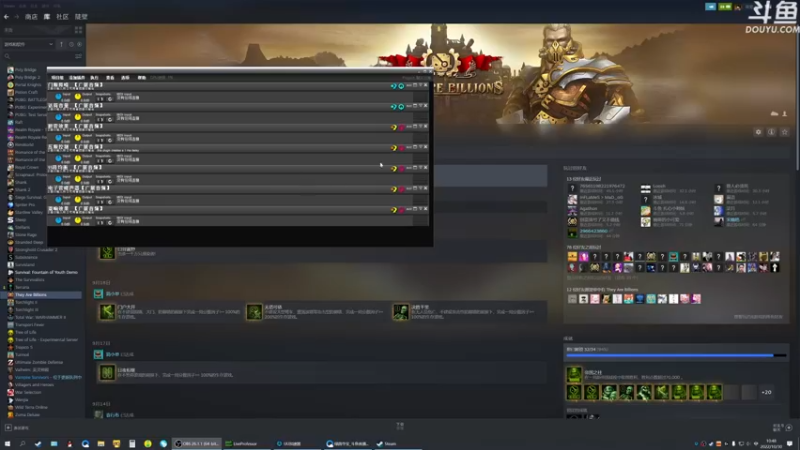Toggle the ready-to-play filter in sidebar

point(79,44)
